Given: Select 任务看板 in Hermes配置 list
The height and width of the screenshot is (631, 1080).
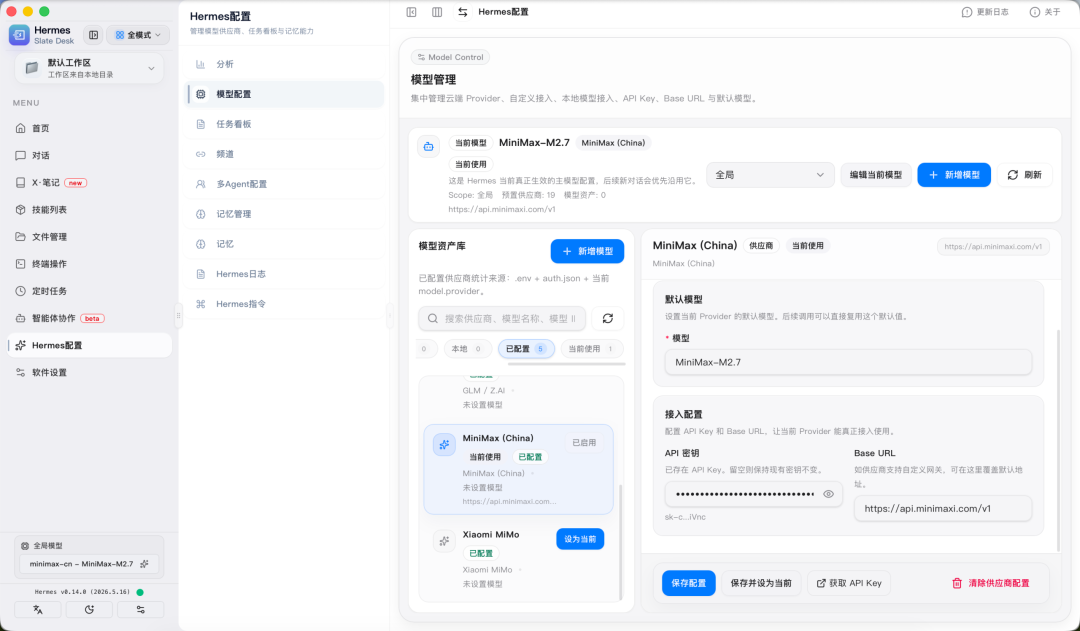Looking at the screenshot, I should click(x=285, y=124).
